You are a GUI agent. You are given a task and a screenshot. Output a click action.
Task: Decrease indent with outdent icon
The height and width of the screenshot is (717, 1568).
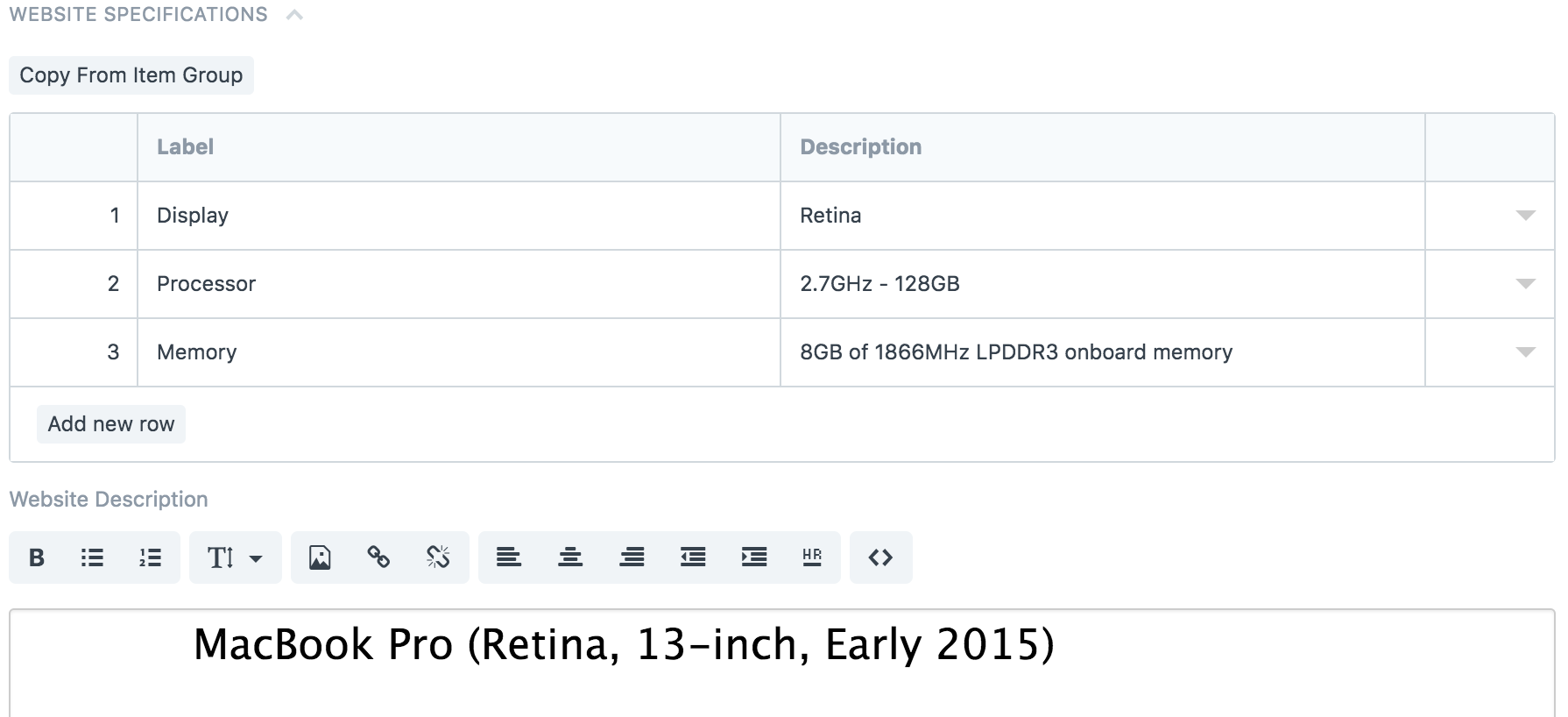tap(693, 557)
